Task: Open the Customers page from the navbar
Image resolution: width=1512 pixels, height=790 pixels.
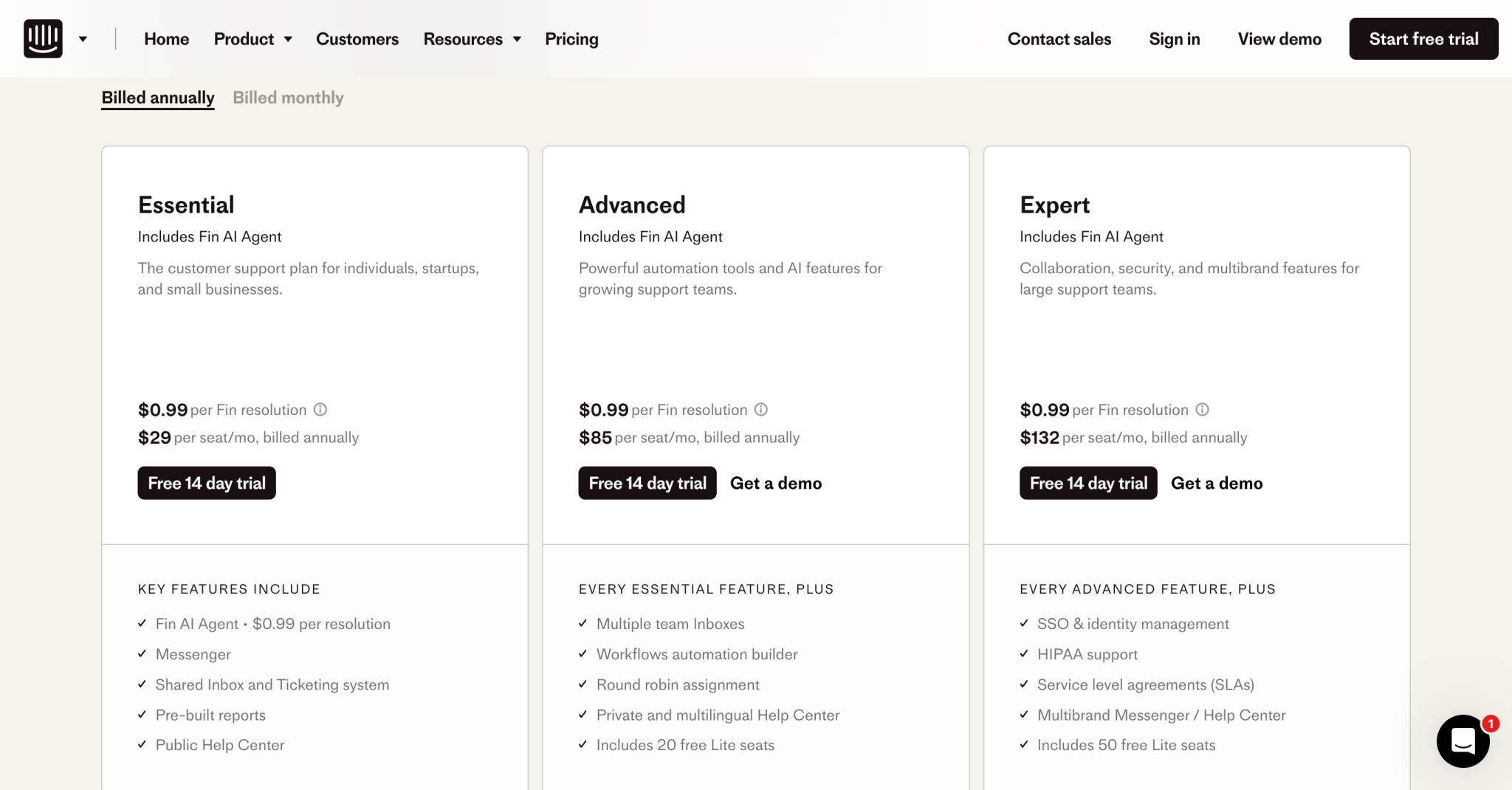Action: 357,38
